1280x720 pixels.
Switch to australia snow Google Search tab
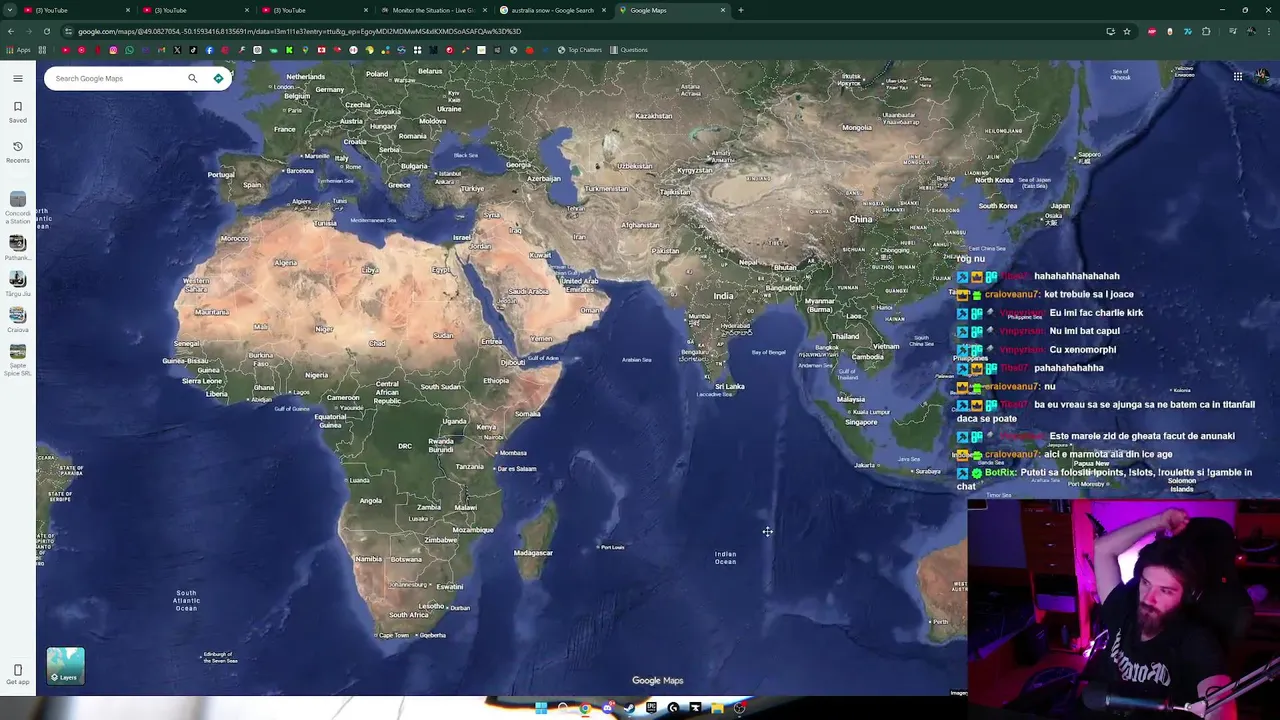[551, 10]
